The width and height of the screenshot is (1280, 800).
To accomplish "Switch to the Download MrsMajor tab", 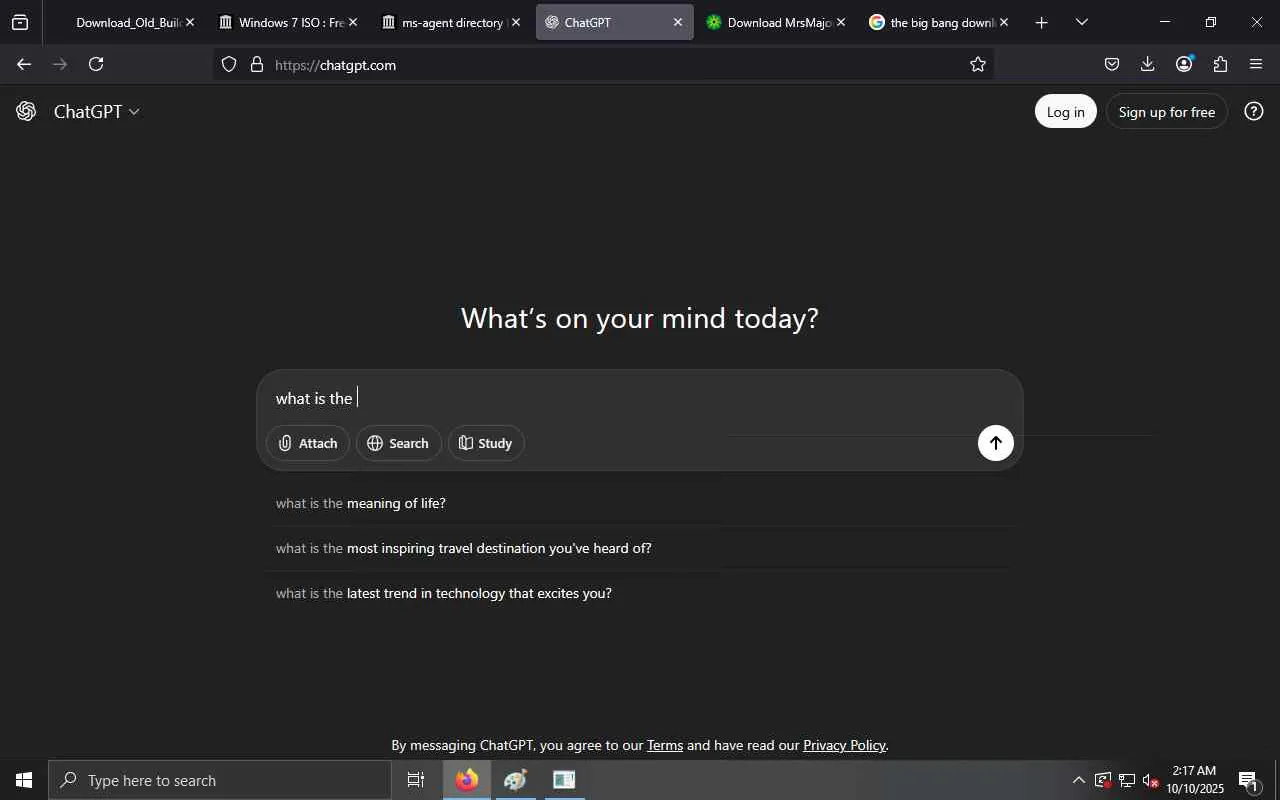I will click(777, 22).
